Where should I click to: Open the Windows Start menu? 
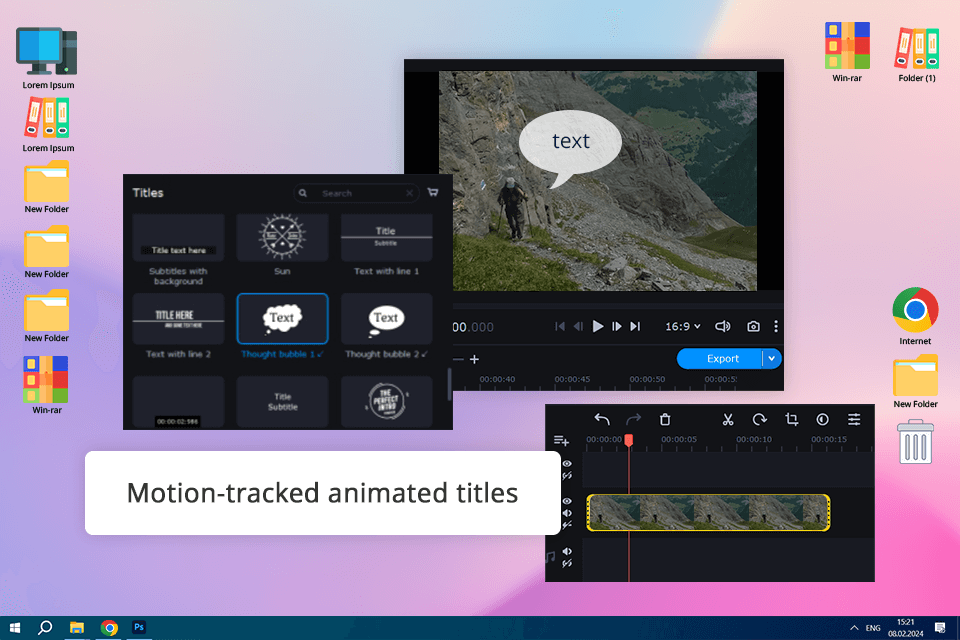coord(15,628)
